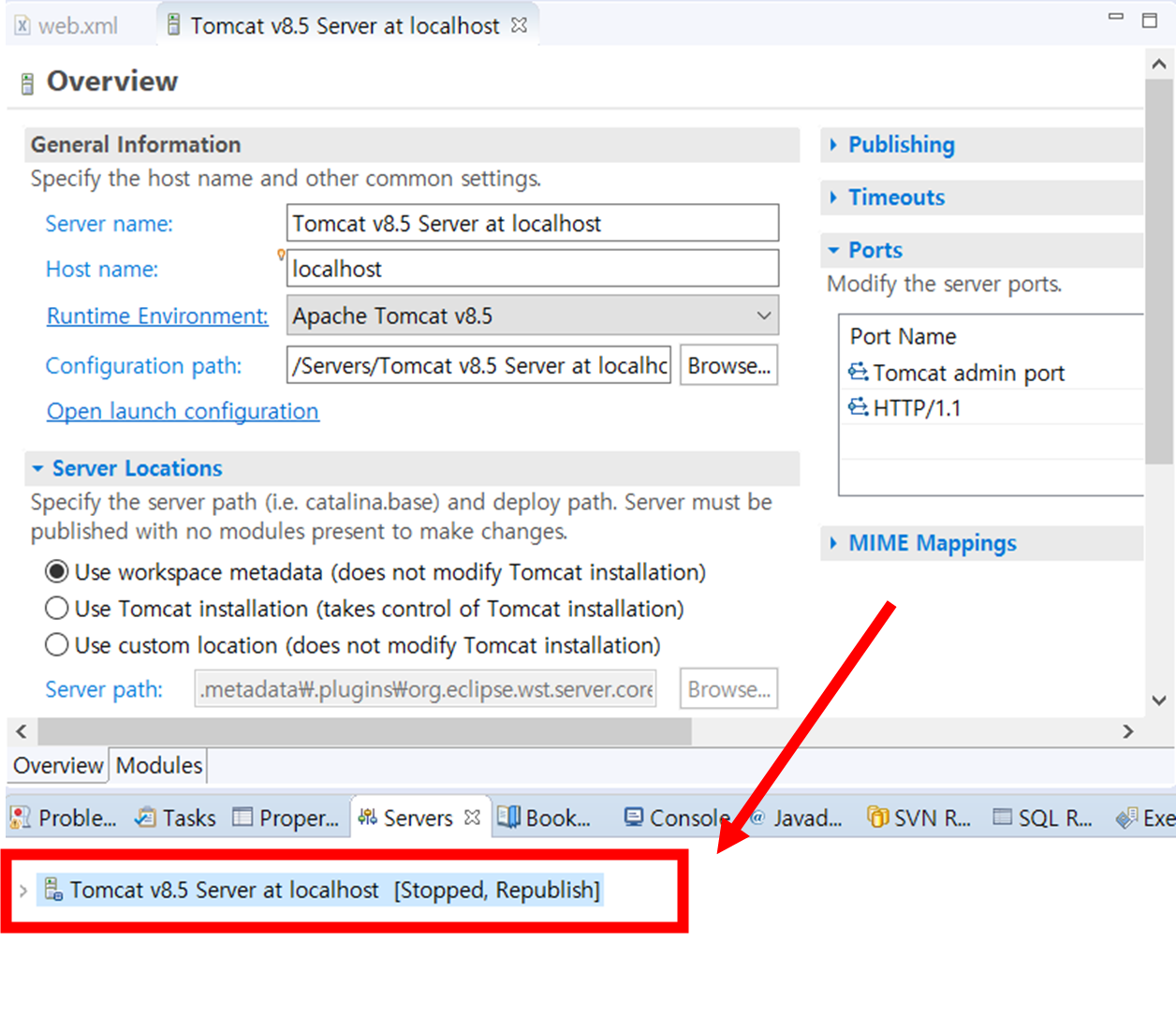Open the SQL Results view tab
Image resolution: width=1176 pixels, height=1031 pixels.
point(1043,817)
